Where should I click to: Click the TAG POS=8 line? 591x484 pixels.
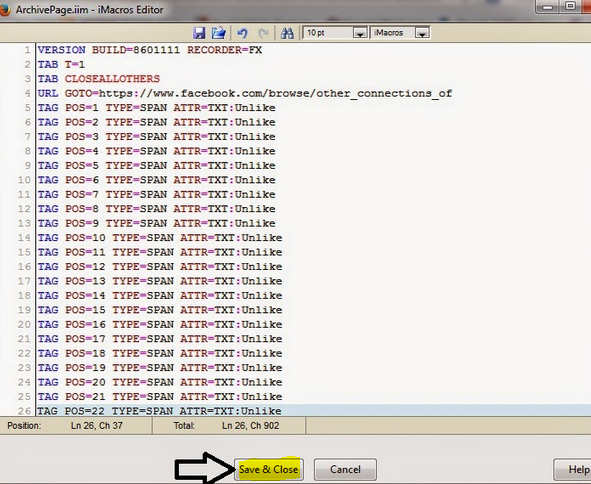(x=156, y=209)
